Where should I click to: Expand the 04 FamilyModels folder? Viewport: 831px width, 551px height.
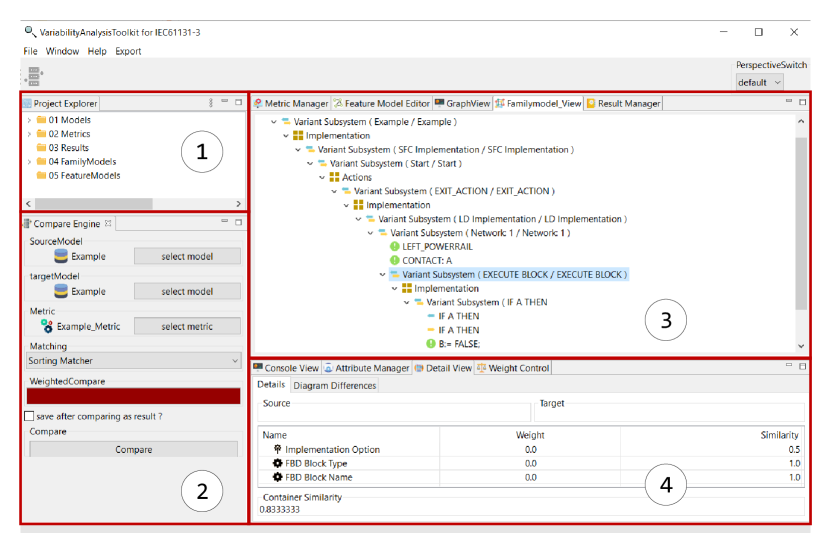29,162
